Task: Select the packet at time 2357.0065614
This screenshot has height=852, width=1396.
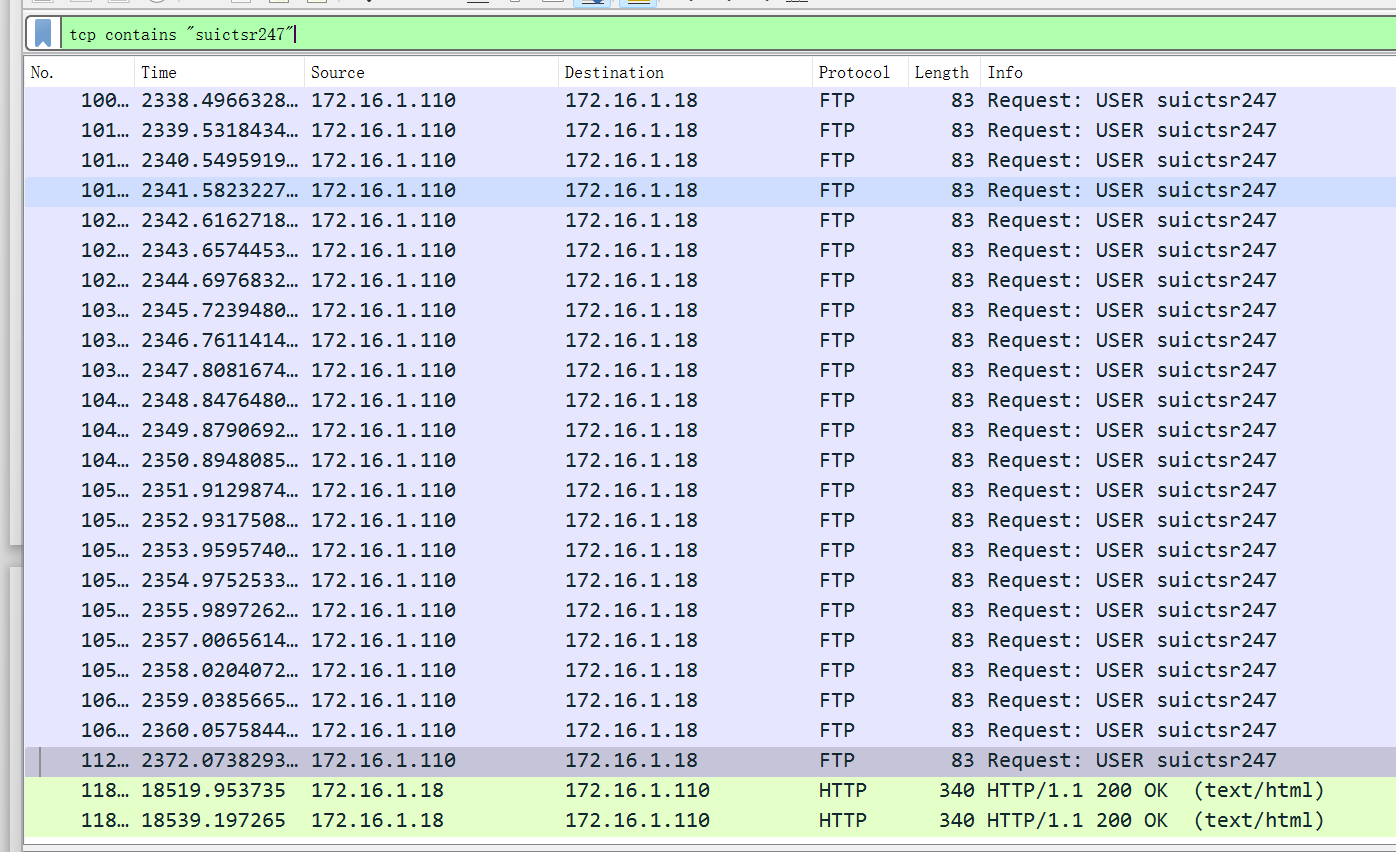Action: [x=710, y=640]
